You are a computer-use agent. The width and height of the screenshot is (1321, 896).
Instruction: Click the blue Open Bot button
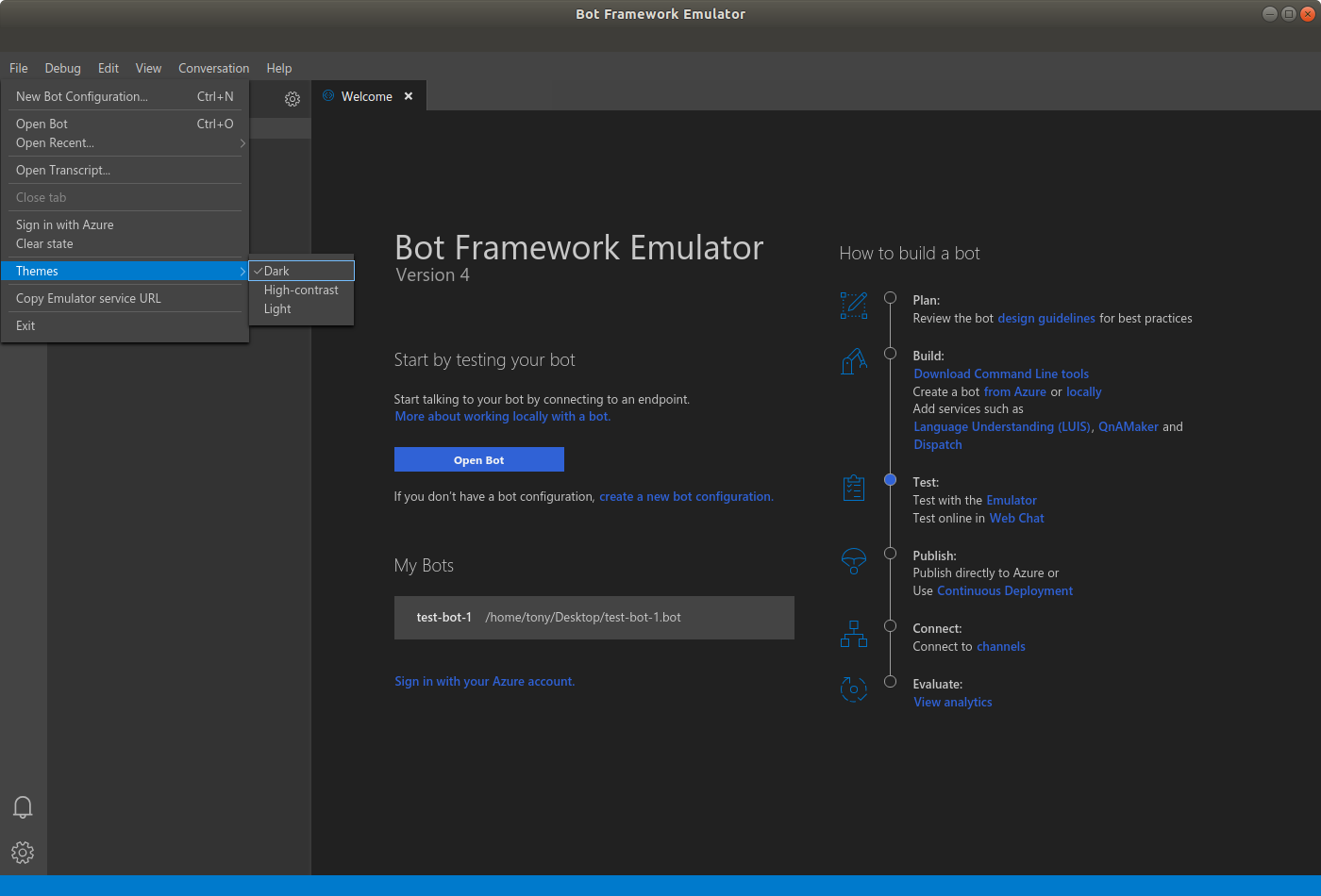[479, 459]
